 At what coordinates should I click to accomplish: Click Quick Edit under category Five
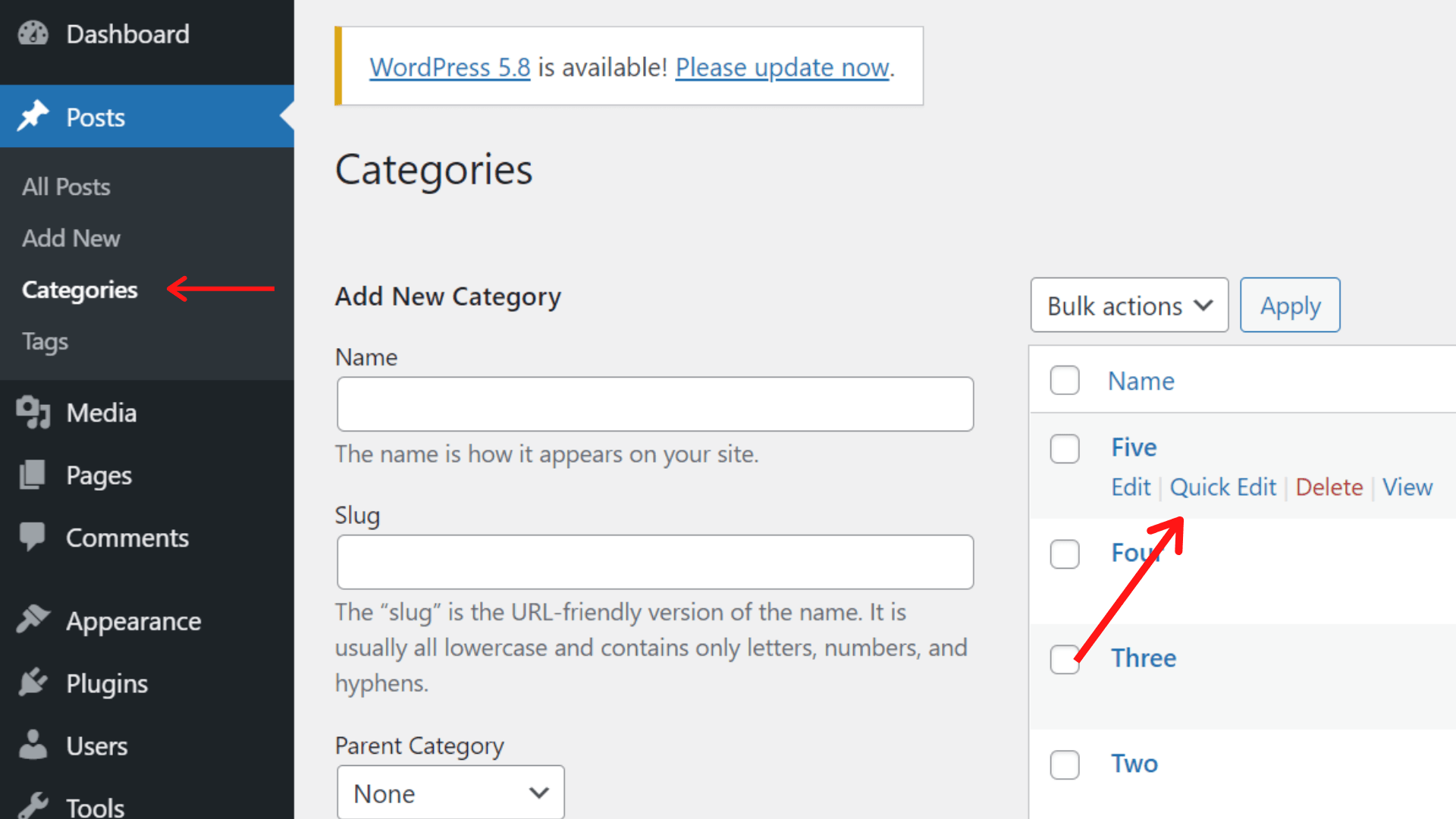[1222, 487]
